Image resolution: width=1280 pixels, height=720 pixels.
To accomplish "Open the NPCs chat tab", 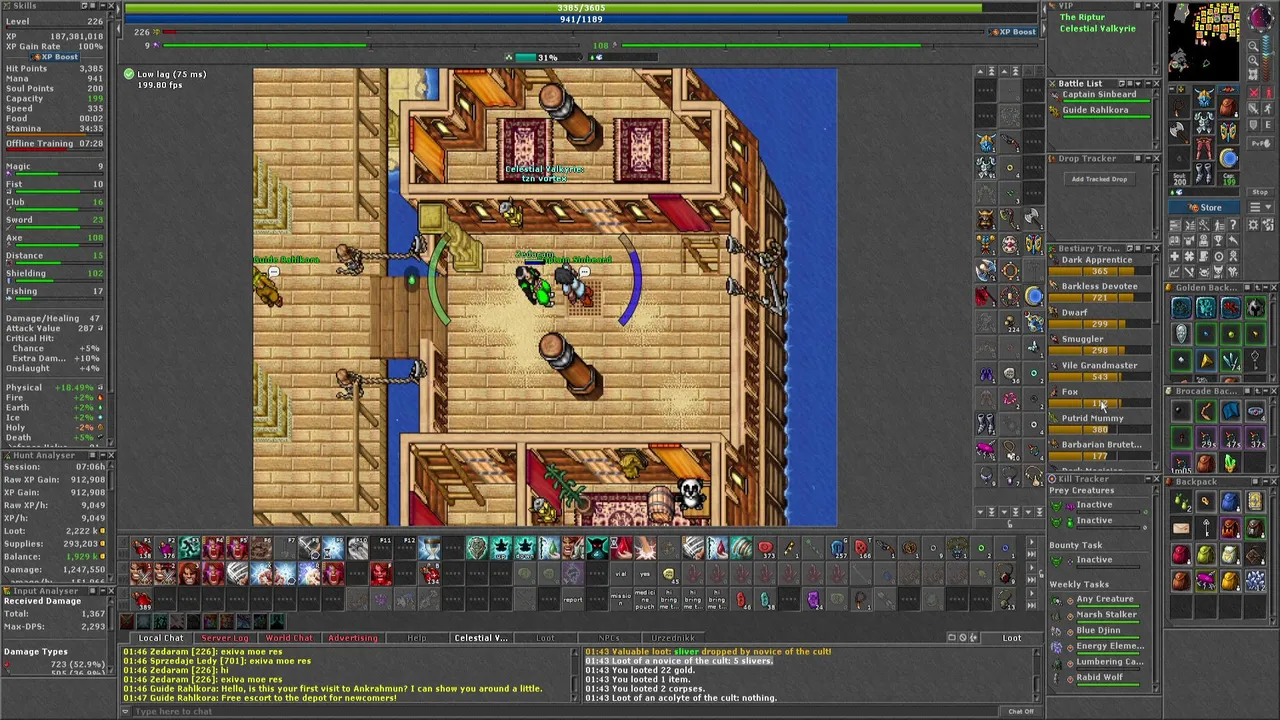I will 609,638.
